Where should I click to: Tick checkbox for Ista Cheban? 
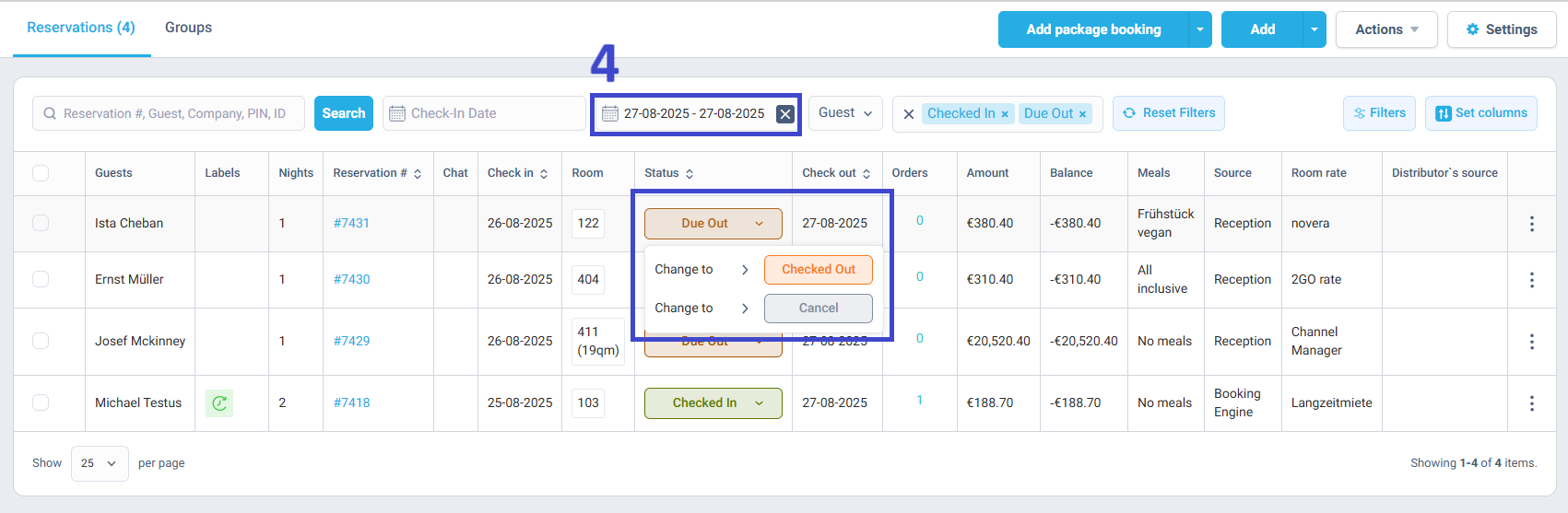41,223
